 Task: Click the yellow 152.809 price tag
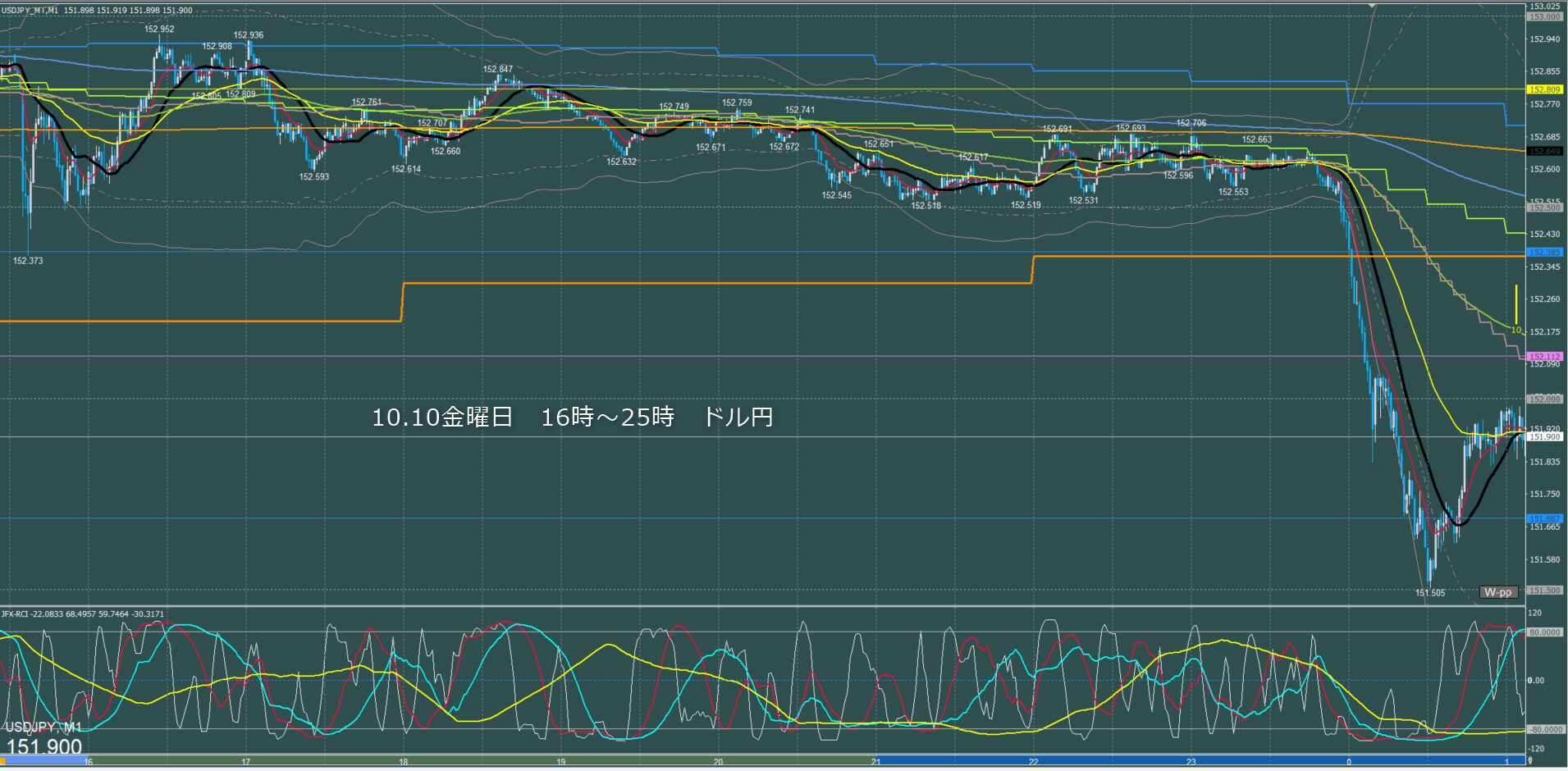(x=1543, y=89)
